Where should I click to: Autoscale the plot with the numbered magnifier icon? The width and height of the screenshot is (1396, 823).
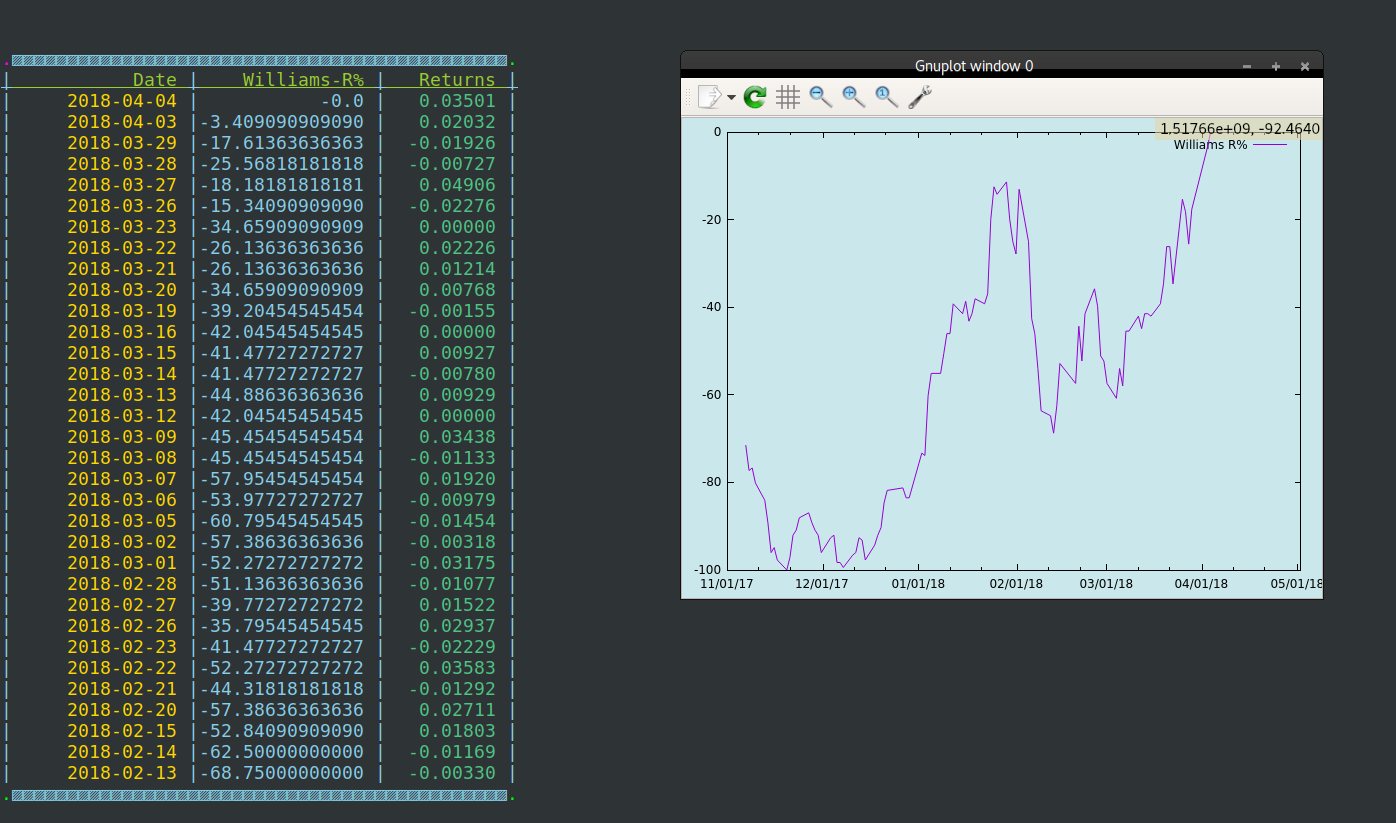886,97
